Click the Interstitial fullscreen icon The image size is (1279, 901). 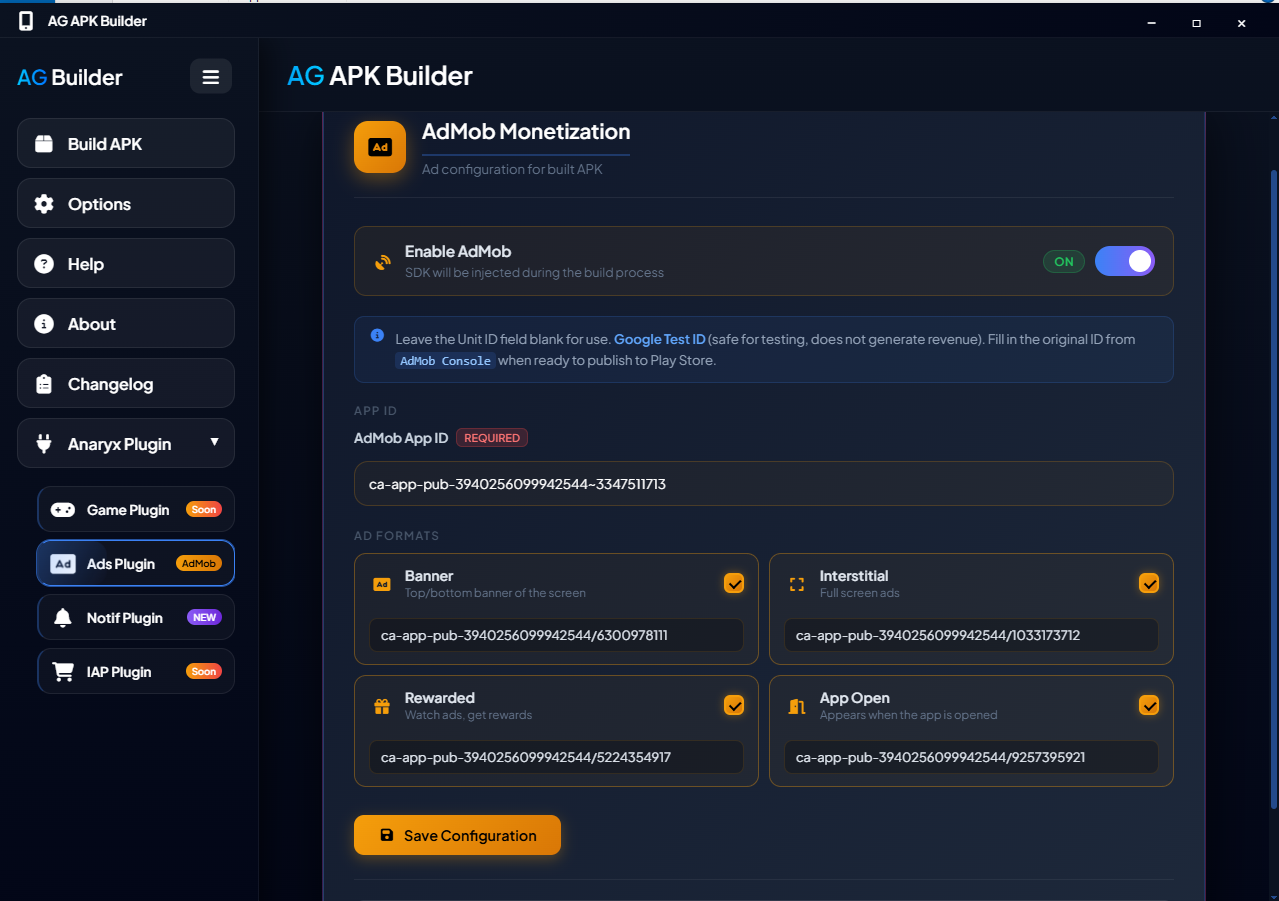(797, 584)
